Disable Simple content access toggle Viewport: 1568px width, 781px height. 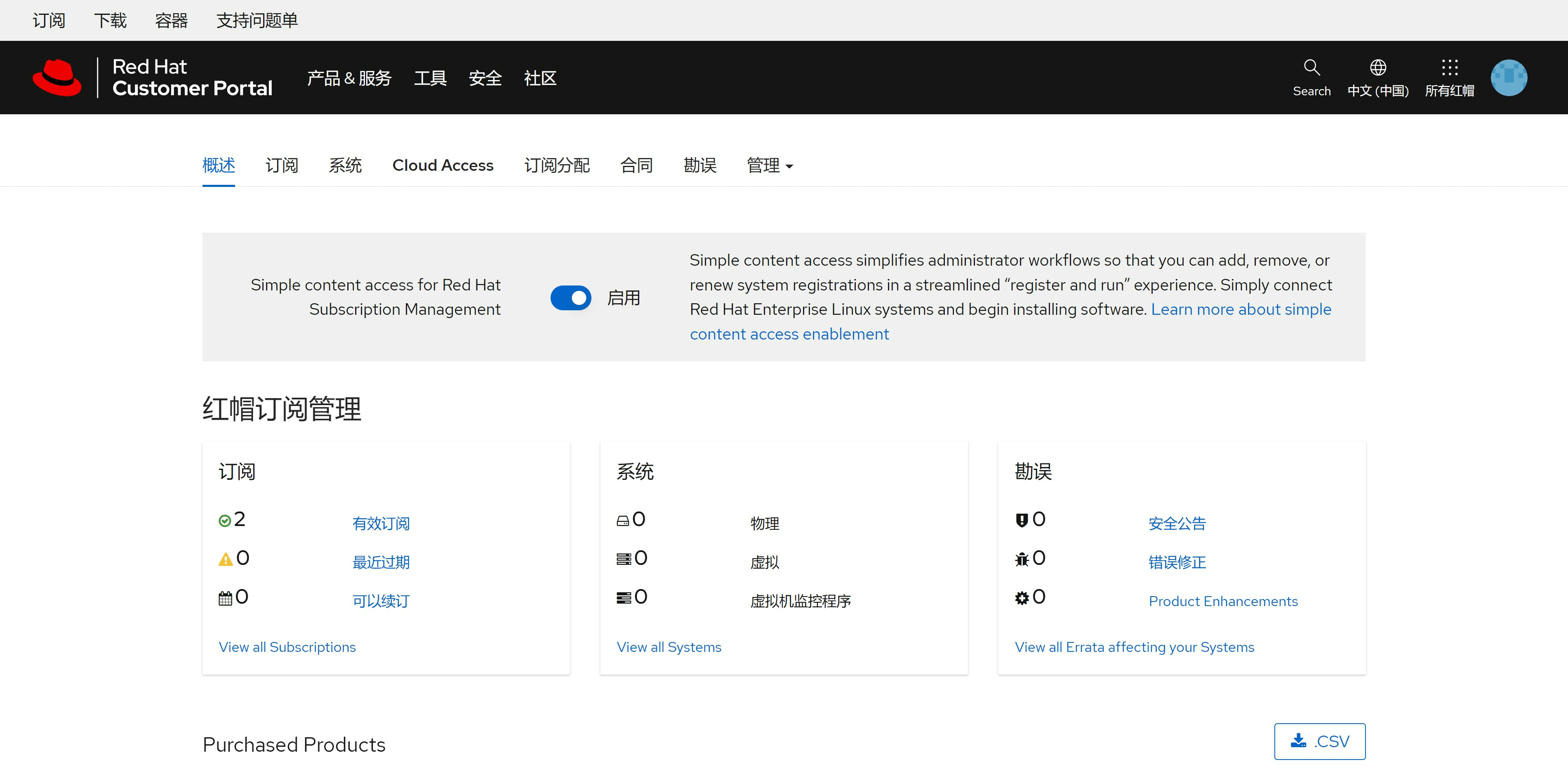571,297
